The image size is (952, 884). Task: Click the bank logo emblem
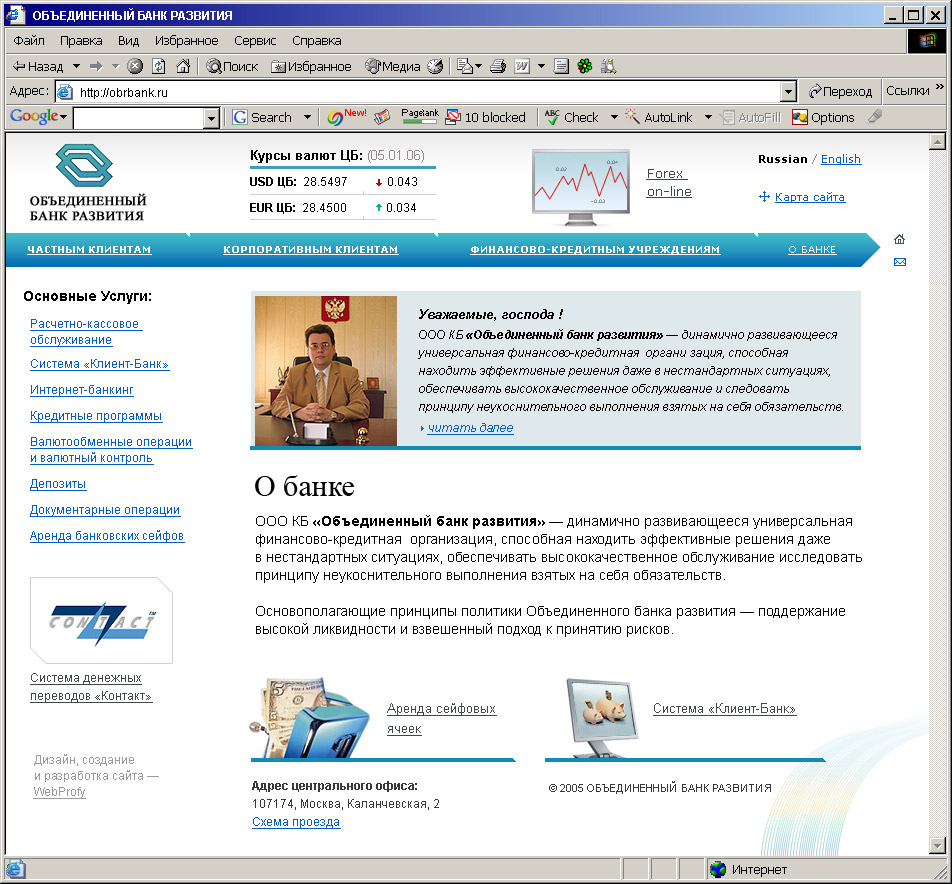[84, 165]
